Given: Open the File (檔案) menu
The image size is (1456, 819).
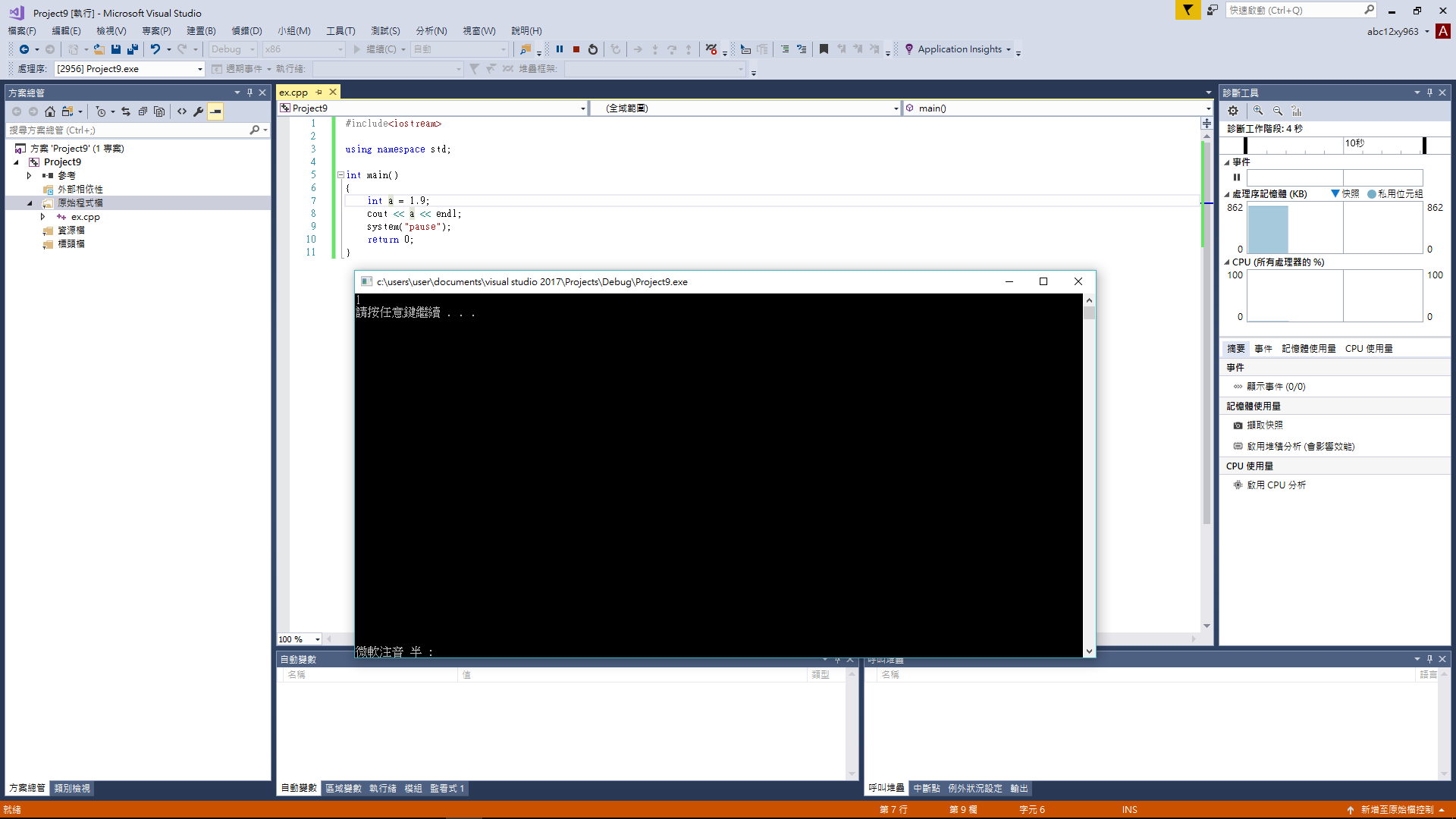Looking at the screenshot, I should [x=22, y=30].
